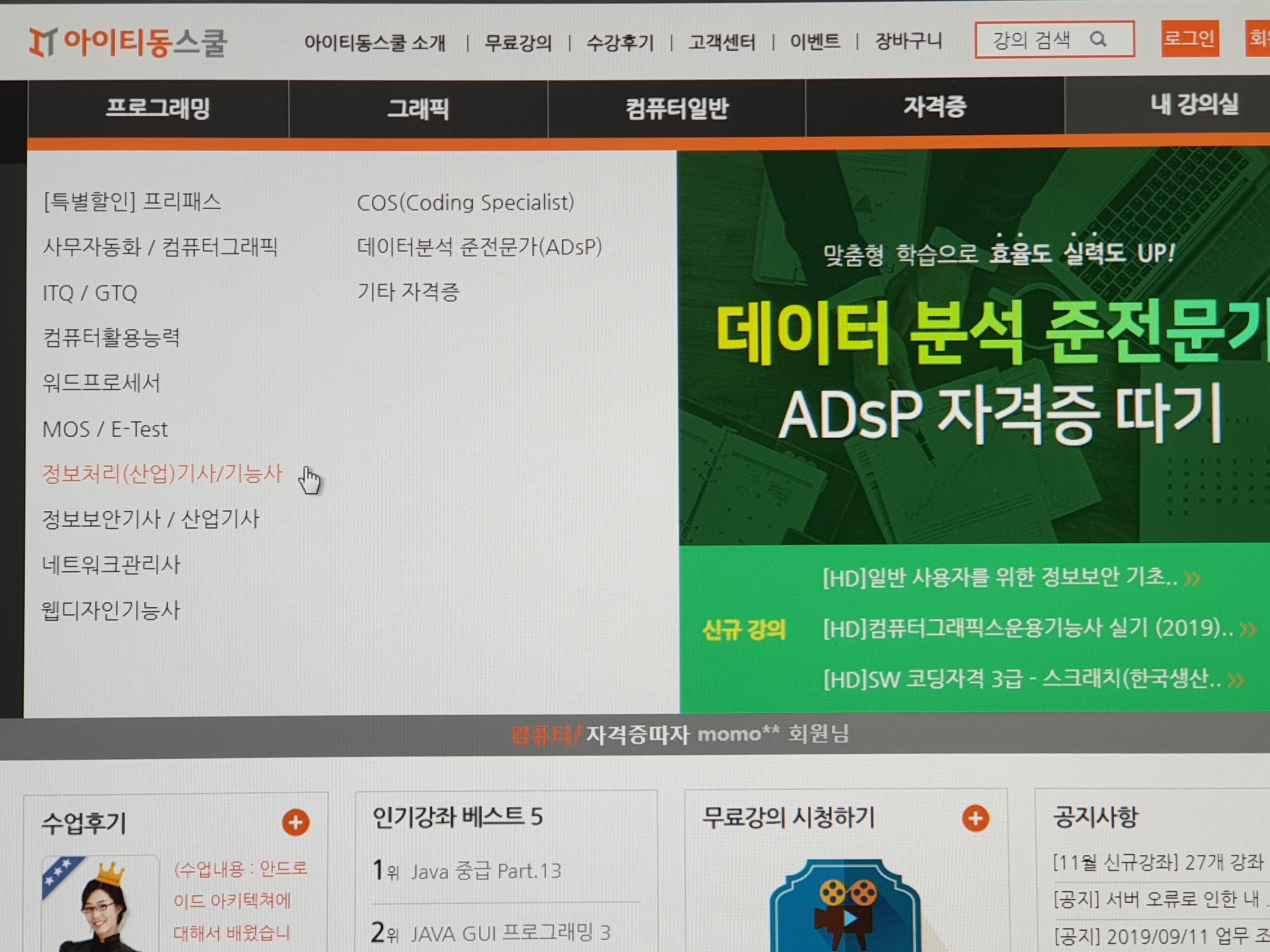The width and height of the screenshot is (1270, 952).
Task: Open notice [공지] 2019/09/11 업무
Action: 1161,937
